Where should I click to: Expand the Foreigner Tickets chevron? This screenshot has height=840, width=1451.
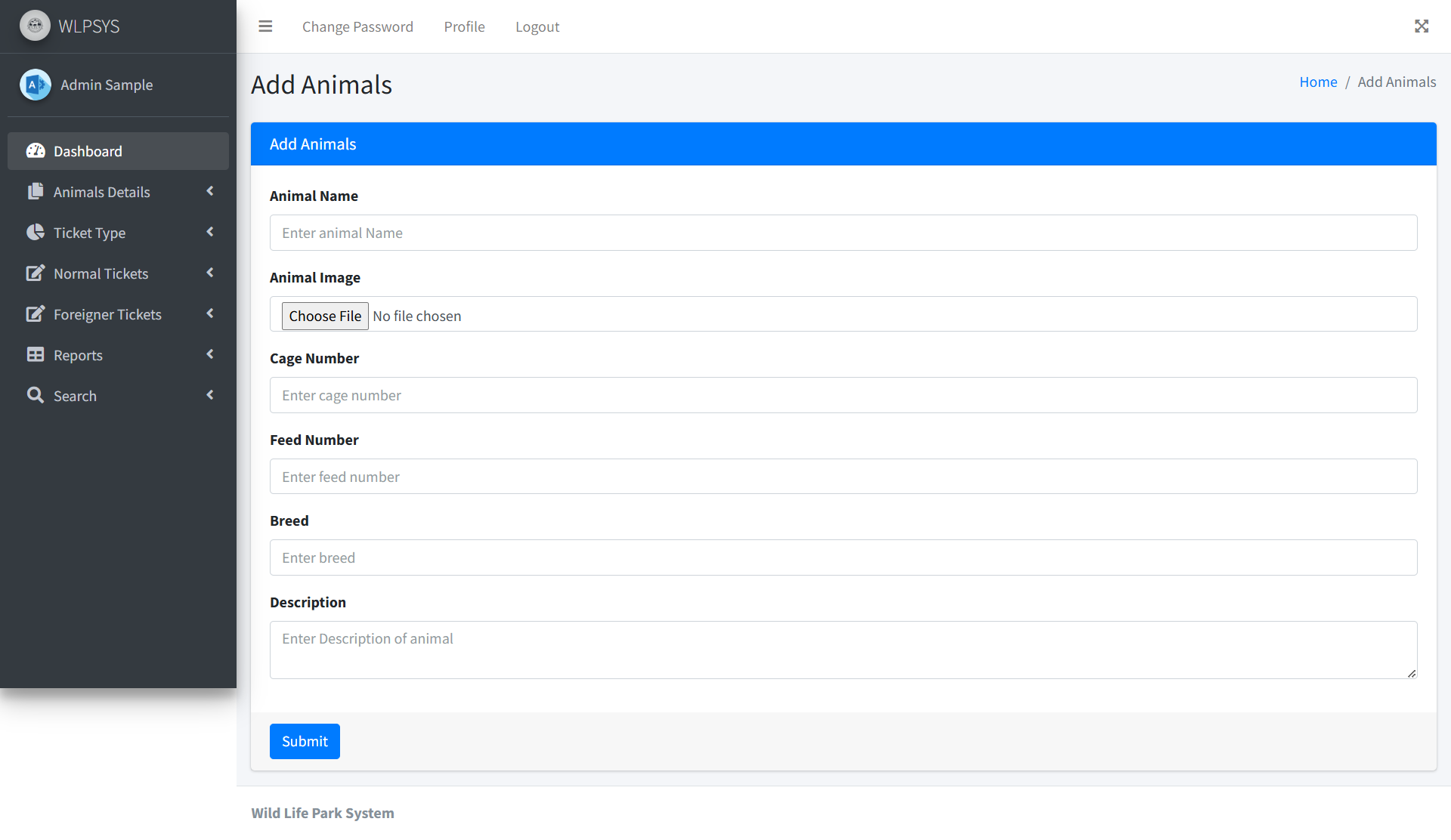click(210, 313)
